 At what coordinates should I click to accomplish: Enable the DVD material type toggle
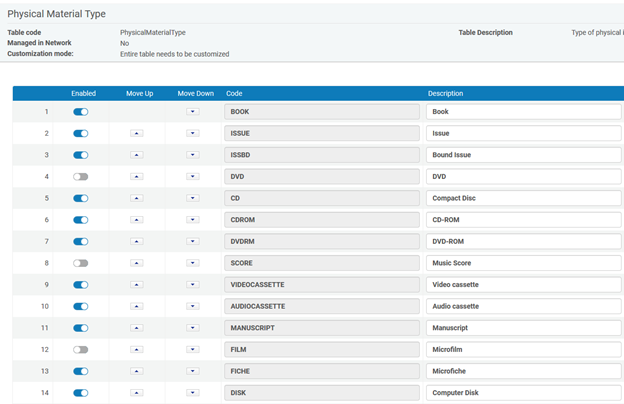[80, 176]
